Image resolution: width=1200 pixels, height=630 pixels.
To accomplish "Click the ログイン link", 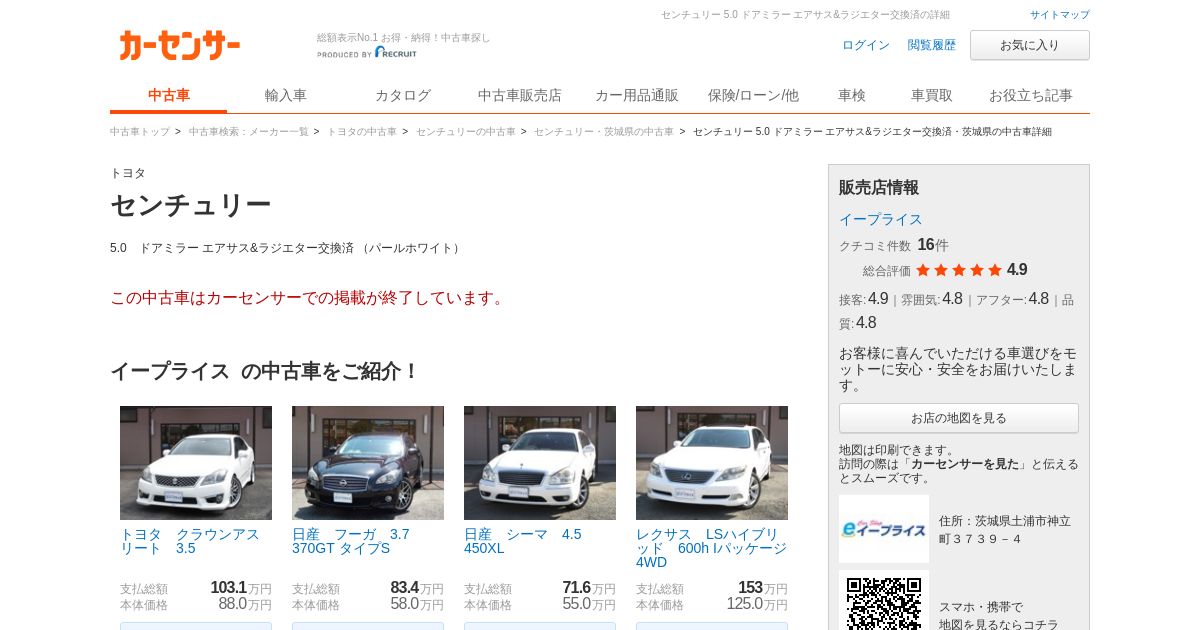I will [866, 45].
